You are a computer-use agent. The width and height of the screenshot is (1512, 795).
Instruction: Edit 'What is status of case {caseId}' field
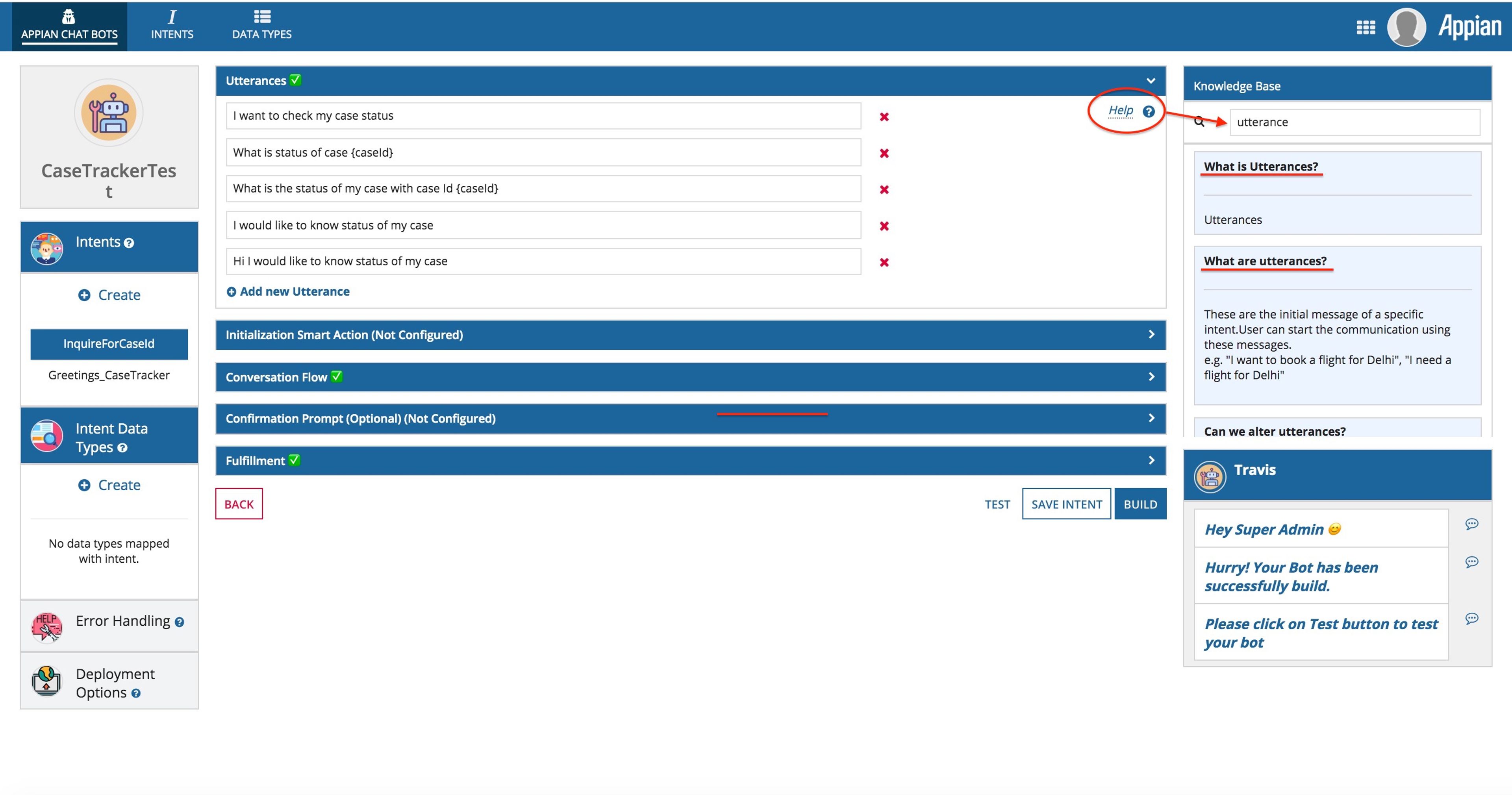[543, 152]
